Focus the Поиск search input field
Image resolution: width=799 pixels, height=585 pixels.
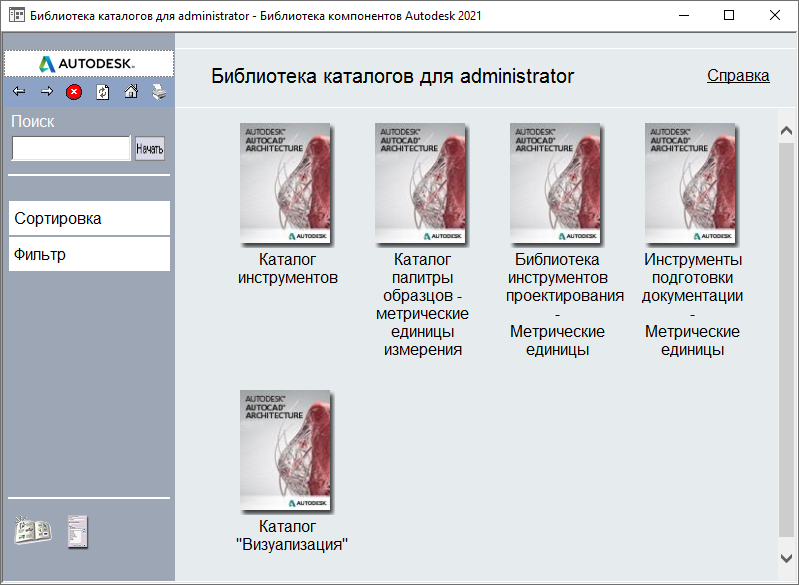pyautogui.click(x=71, y=148)
